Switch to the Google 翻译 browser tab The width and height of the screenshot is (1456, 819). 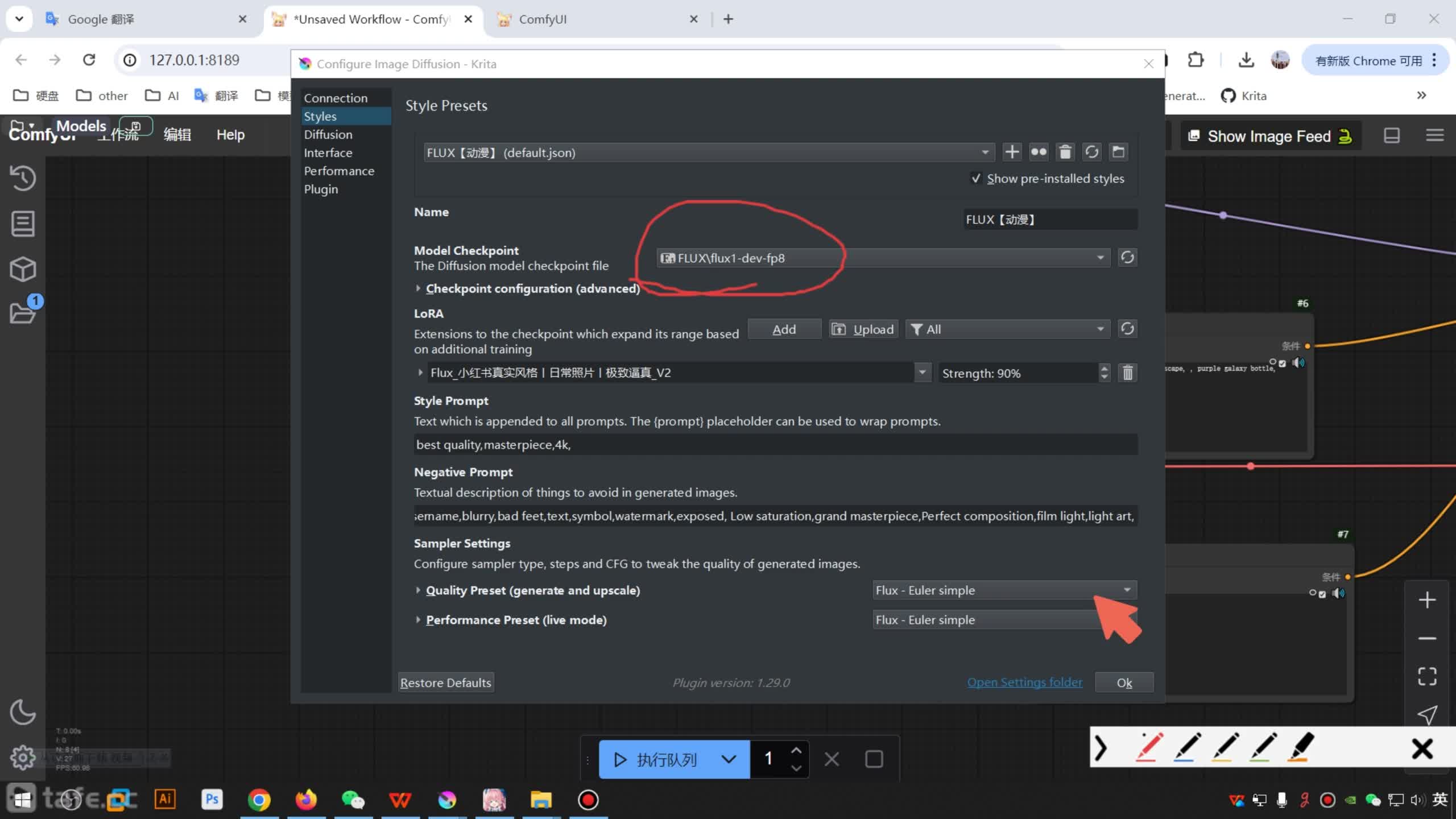click(x=146, y=19)
